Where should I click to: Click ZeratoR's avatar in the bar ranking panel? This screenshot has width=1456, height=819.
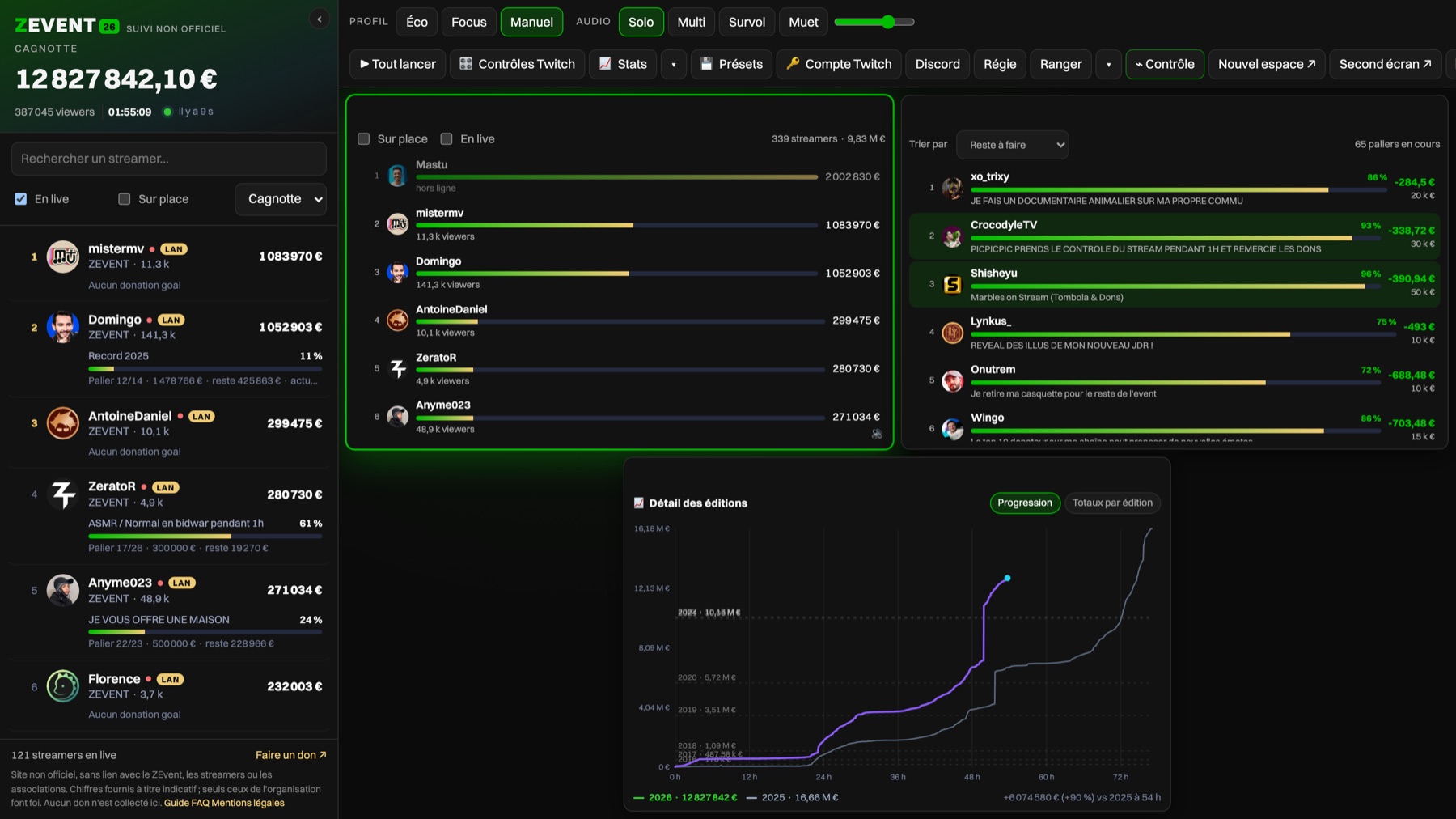[x=397, y=368]
